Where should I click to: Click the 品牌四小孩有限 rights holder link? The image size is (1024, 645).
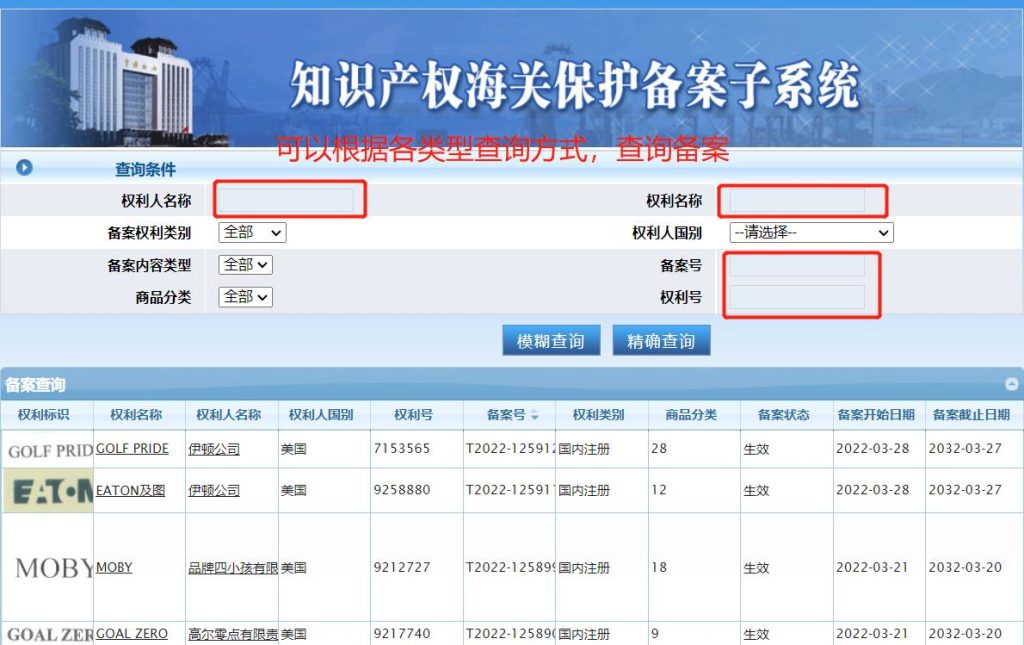coord(232,568)
